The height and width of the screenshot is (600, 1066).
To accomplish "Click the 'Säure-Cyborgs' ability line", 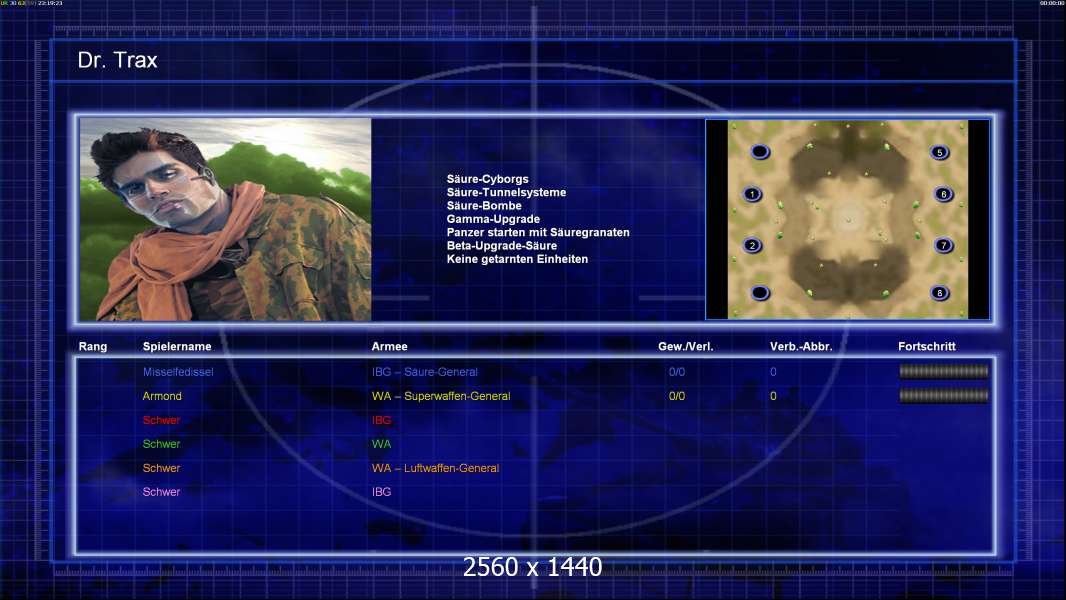I will tap(487, 179).
